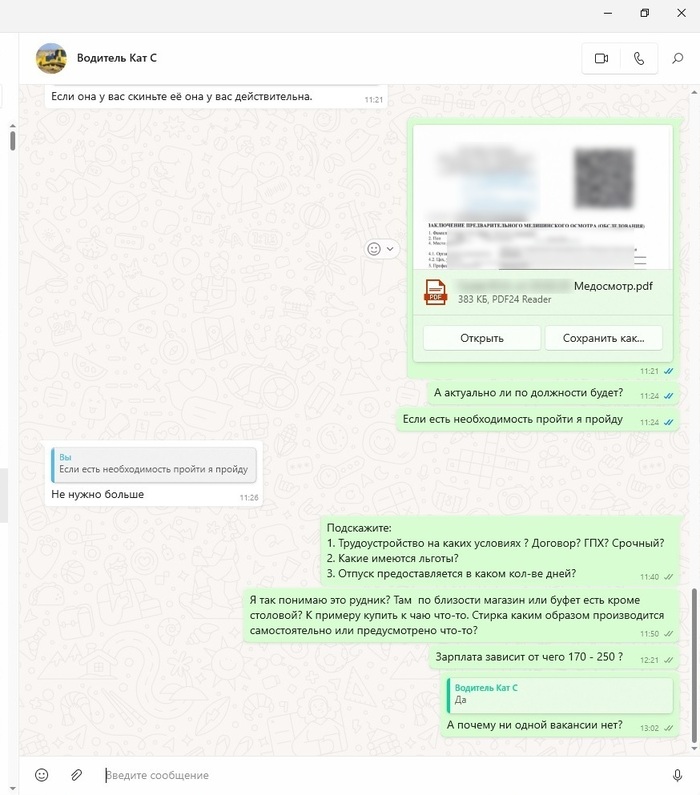
Task: Open search in chat magnifier icon
Action: [x=678, y=59]
